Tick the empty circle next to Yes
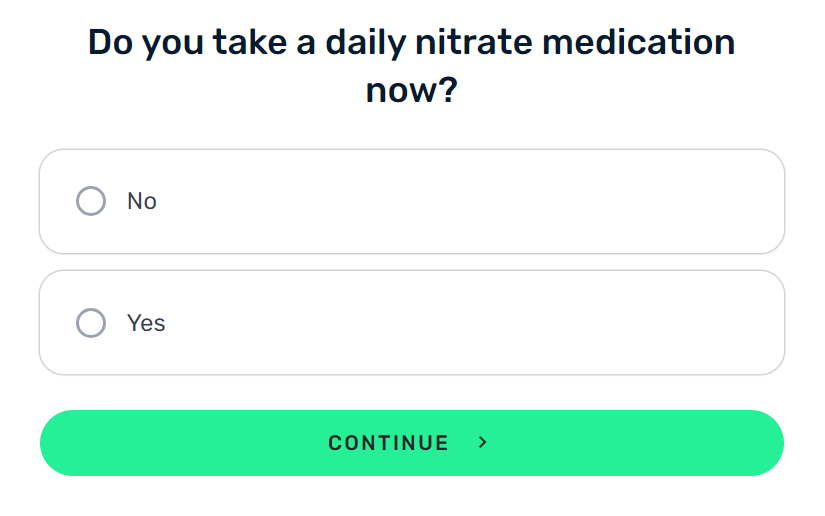This screenshot has width=825, height=516. coord(91,322)
